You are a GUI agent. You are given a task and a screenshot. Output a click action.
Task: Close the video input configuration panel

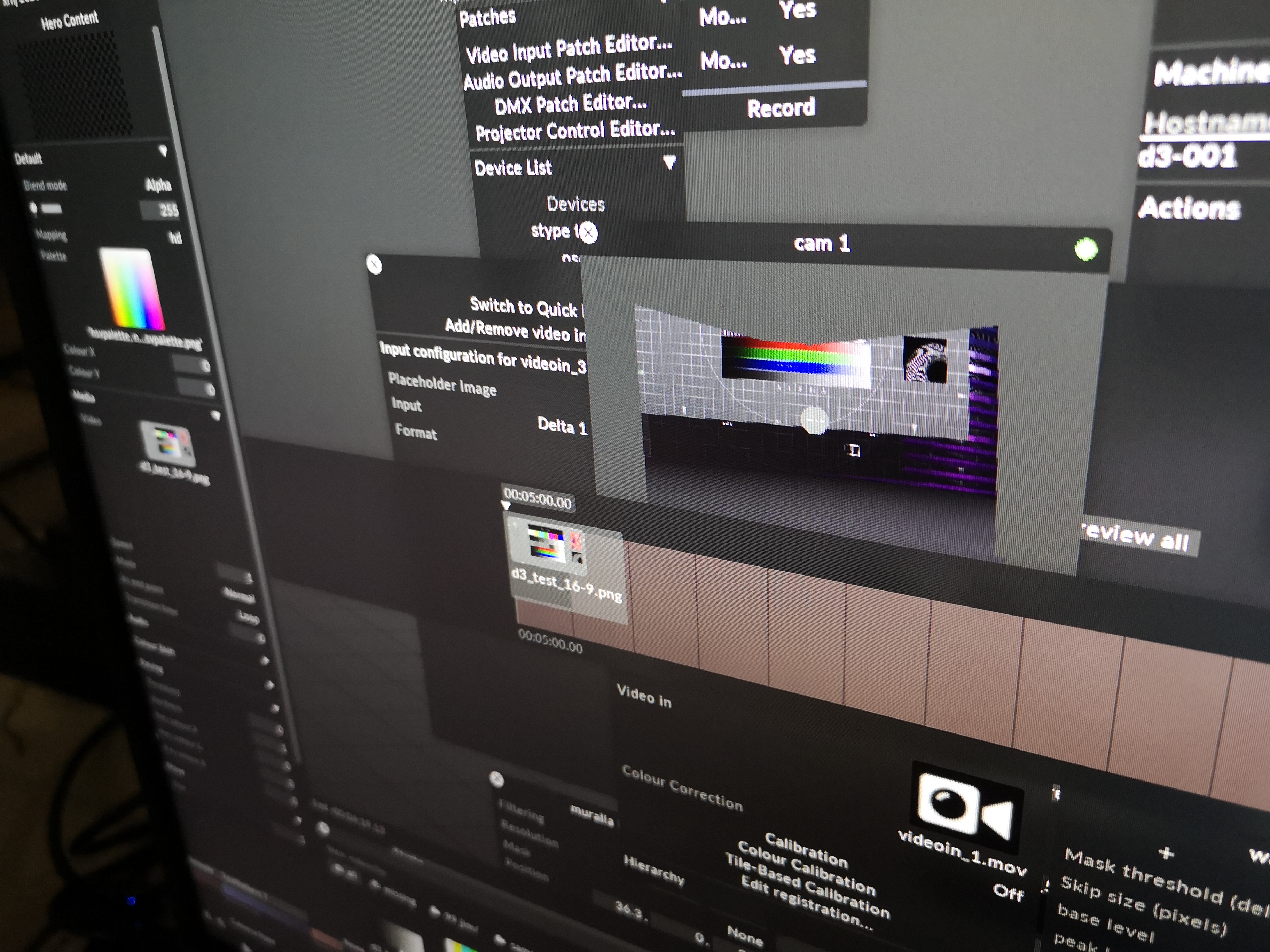(374, 264)
